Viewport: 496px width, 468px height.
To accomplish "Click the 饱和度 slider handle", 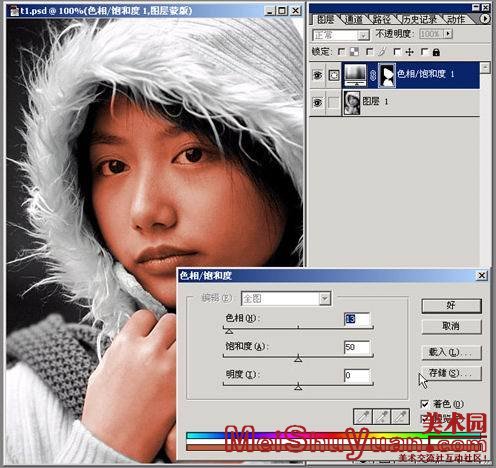I will (x=298, y=359).
